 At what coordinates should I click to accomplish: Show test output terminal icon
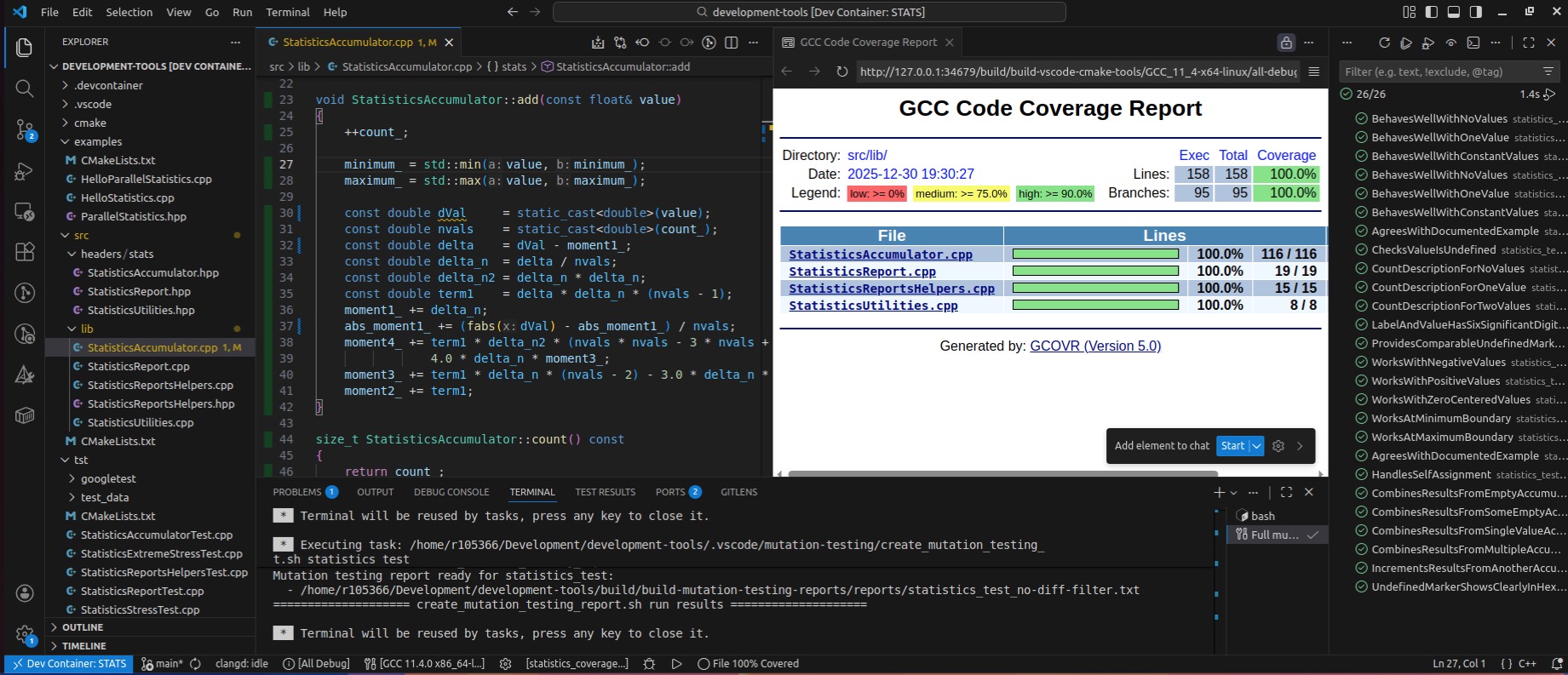click(1473, 43)
